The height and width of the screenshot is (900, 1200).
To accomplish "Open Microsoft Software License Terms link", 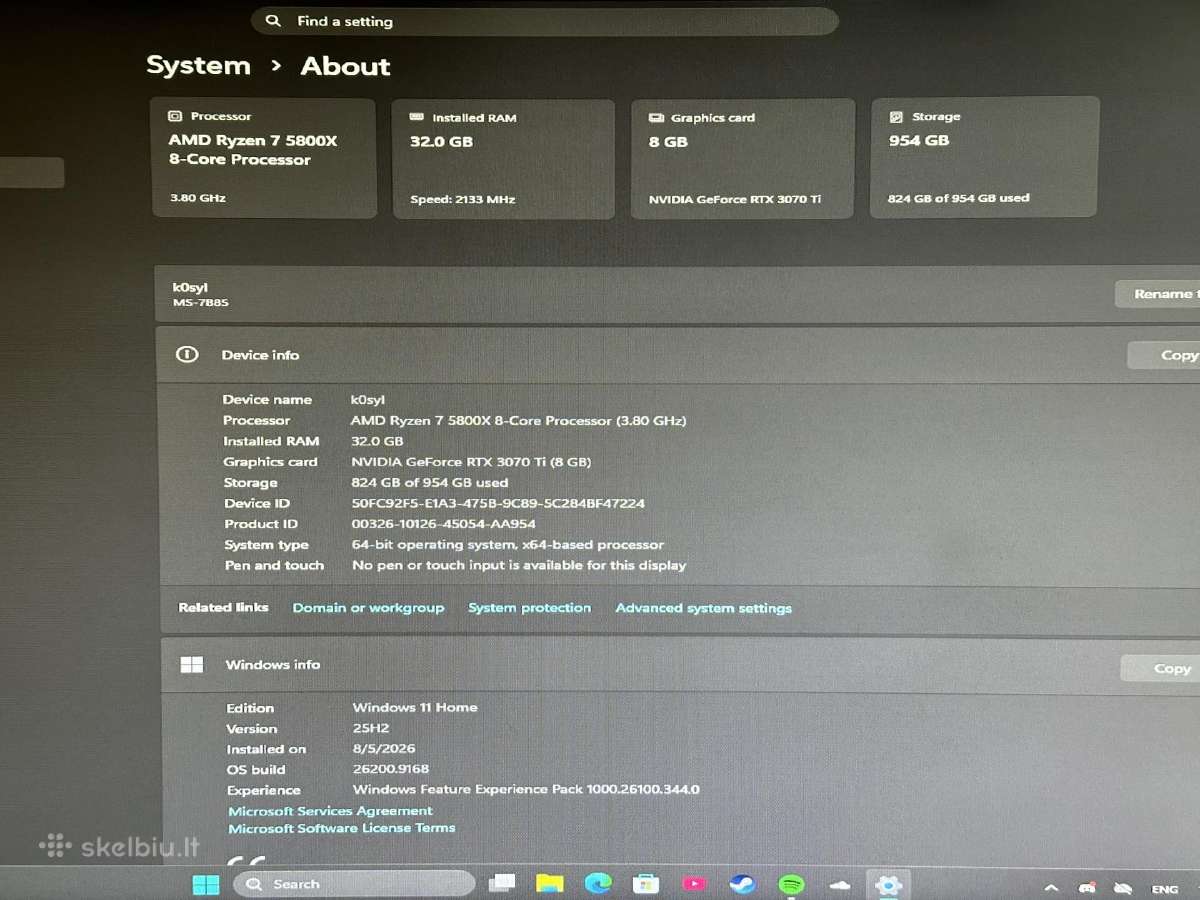I will click(341, 828).
